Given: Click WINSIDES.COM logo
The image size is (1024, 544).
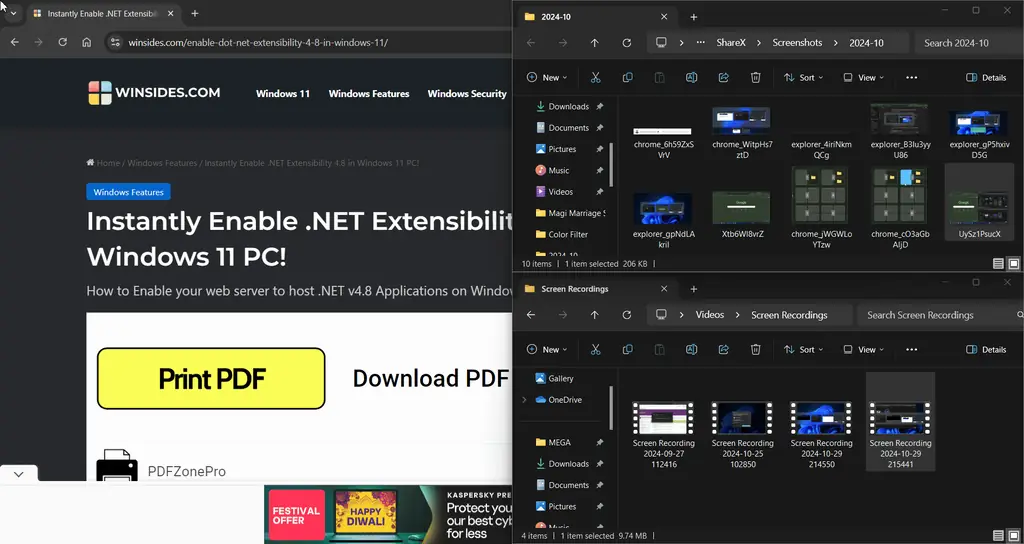Looking at the screenshot, I should pyautogui.click(x=154, y=93).
